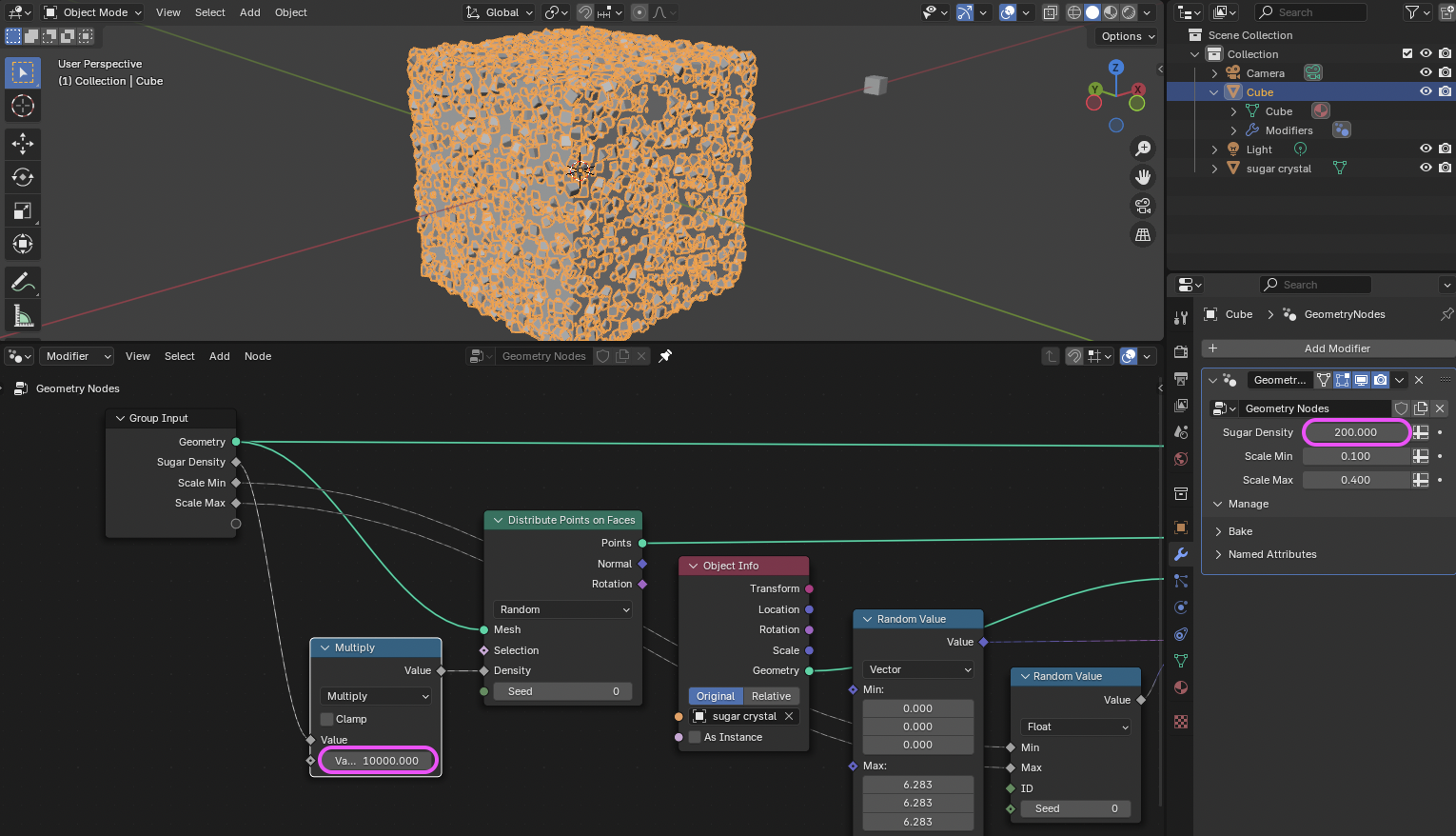1456x836 pixels.
Task: Expand the Light item in outliner
Action: (1214, 149)
